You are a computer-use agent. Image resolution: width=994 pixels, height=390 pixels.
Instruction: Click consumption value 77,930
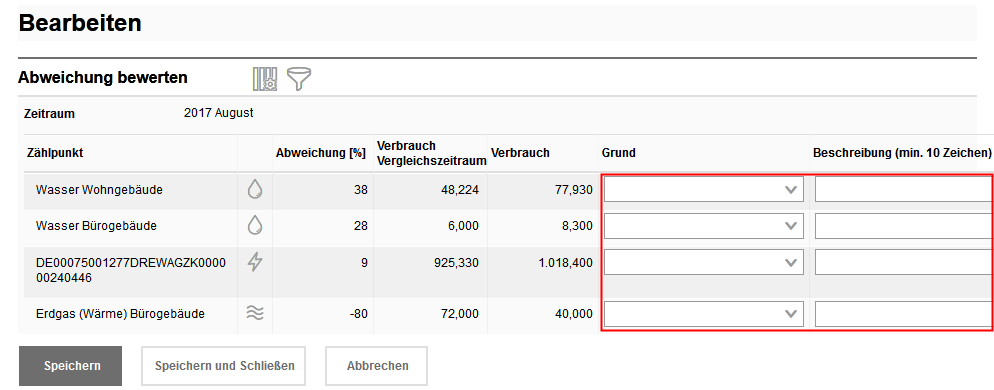pos(574,190)
